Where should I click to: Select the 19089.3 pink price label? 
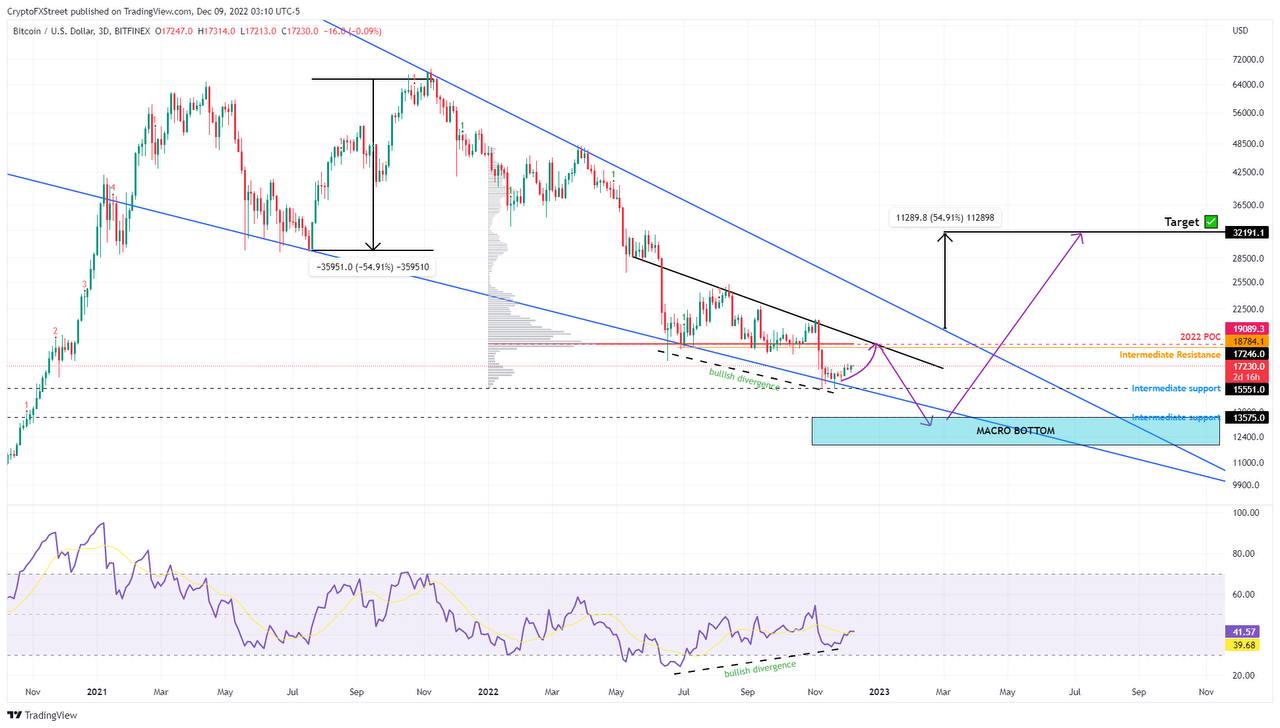pyautogui.click(x=1251, y=328)
